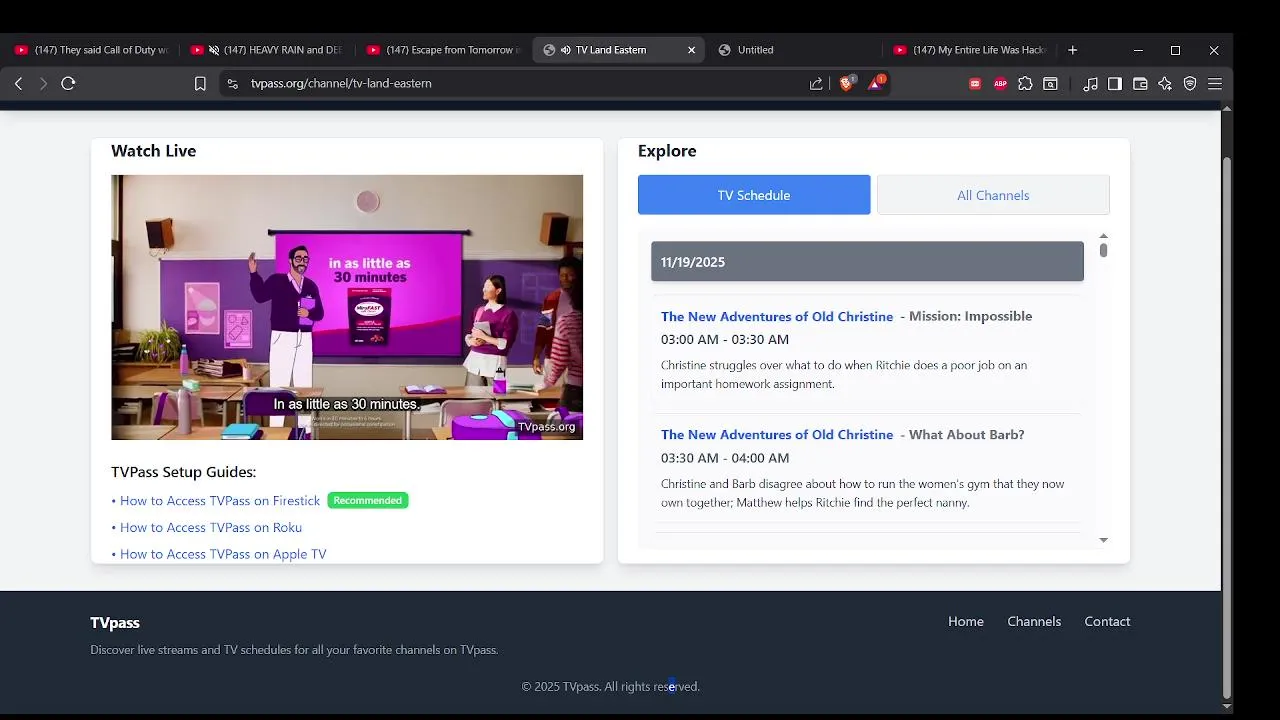The image size is (1280, 720).
Task: Open 'The New Adventures of Old Christine' What About Barb? link
Action: (777, 435)
